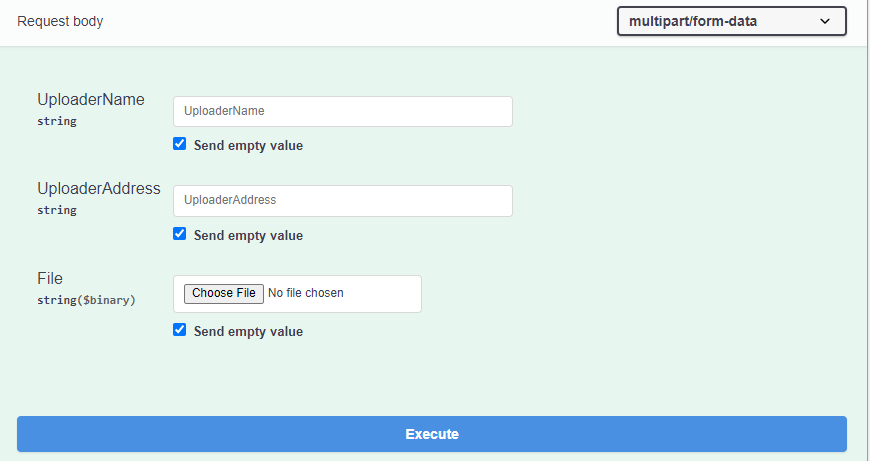Click the 'No file chosen' text
Screen dimensions: 870x461
pyautogui.click(x=306, y=293)
